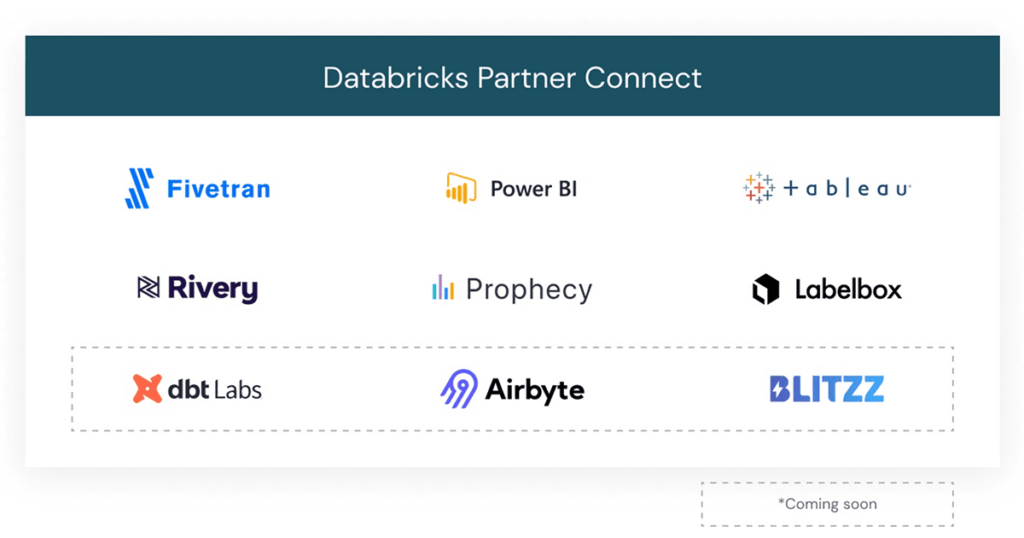Open the Tableau wordmark

pos(846,189)
